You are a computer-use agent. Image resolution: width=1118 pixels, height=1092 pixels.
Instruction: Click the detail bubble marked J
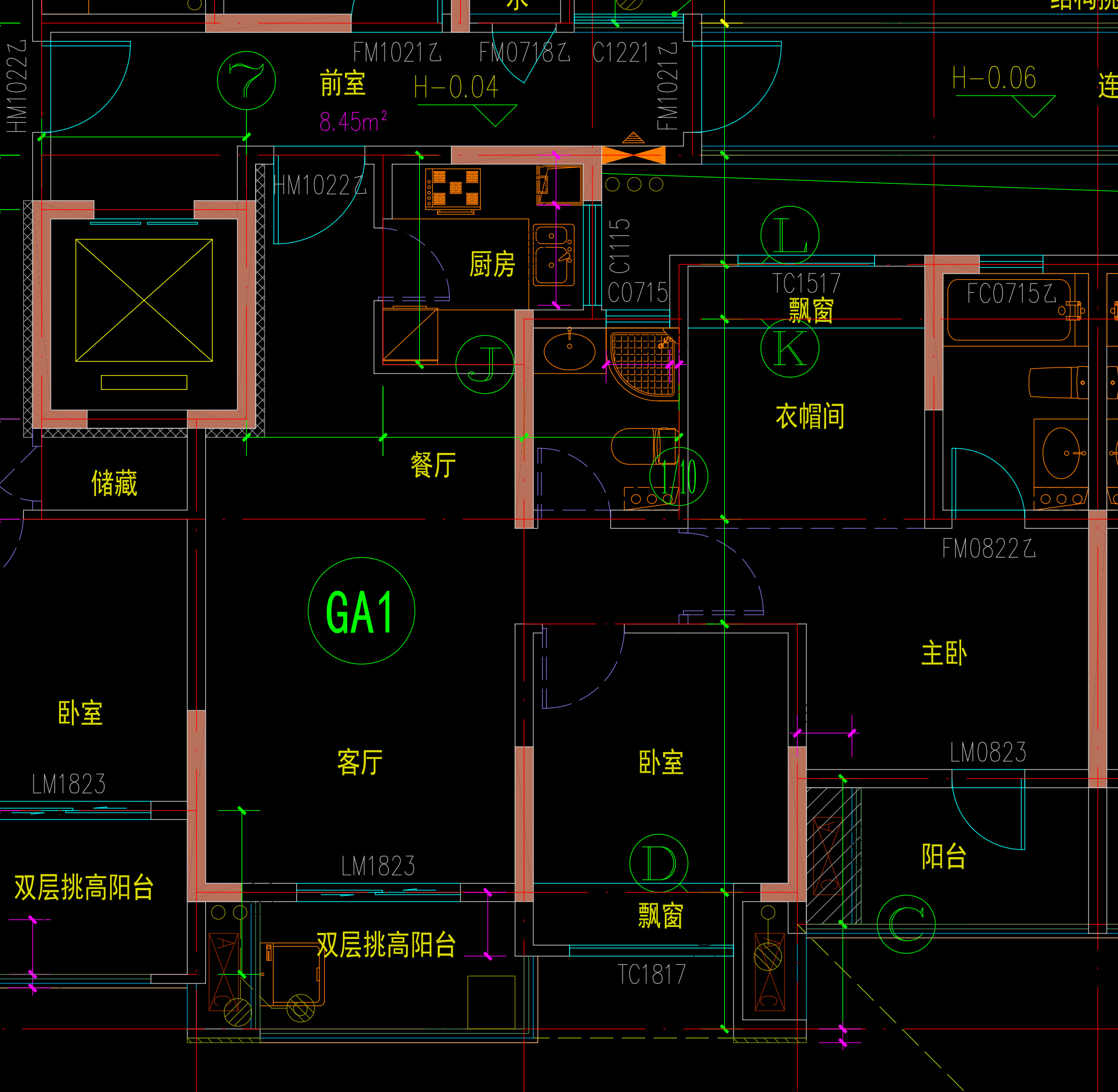point(485,364)
